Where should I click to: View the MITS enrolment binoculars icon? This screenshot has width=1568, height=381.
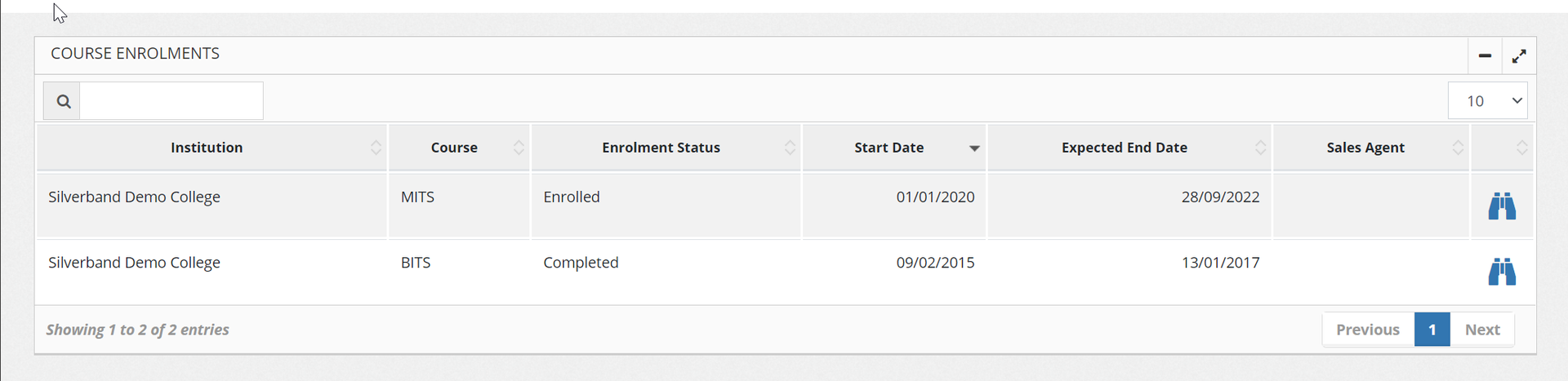1501,206
